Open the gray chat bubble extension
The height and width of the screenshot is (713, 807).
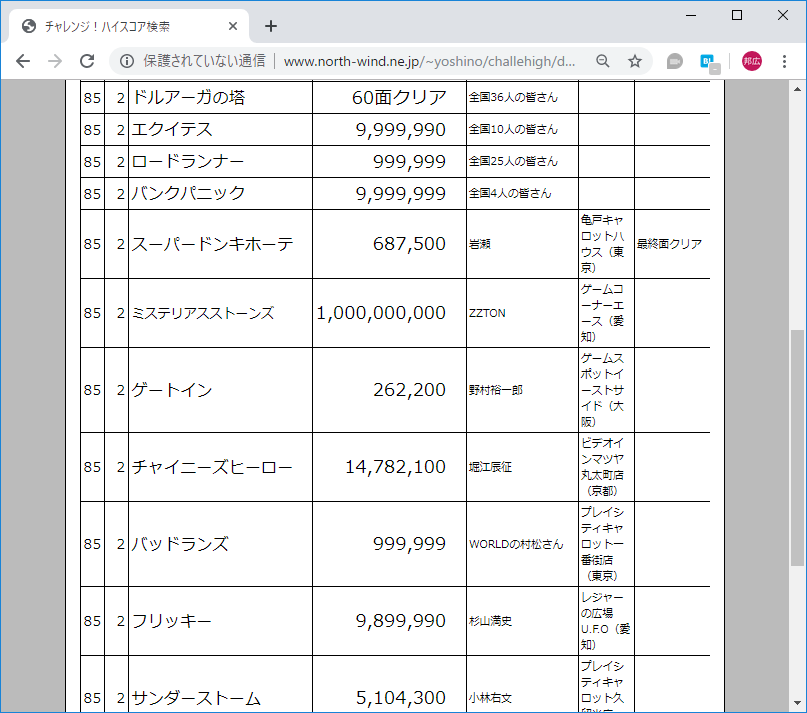674,61
